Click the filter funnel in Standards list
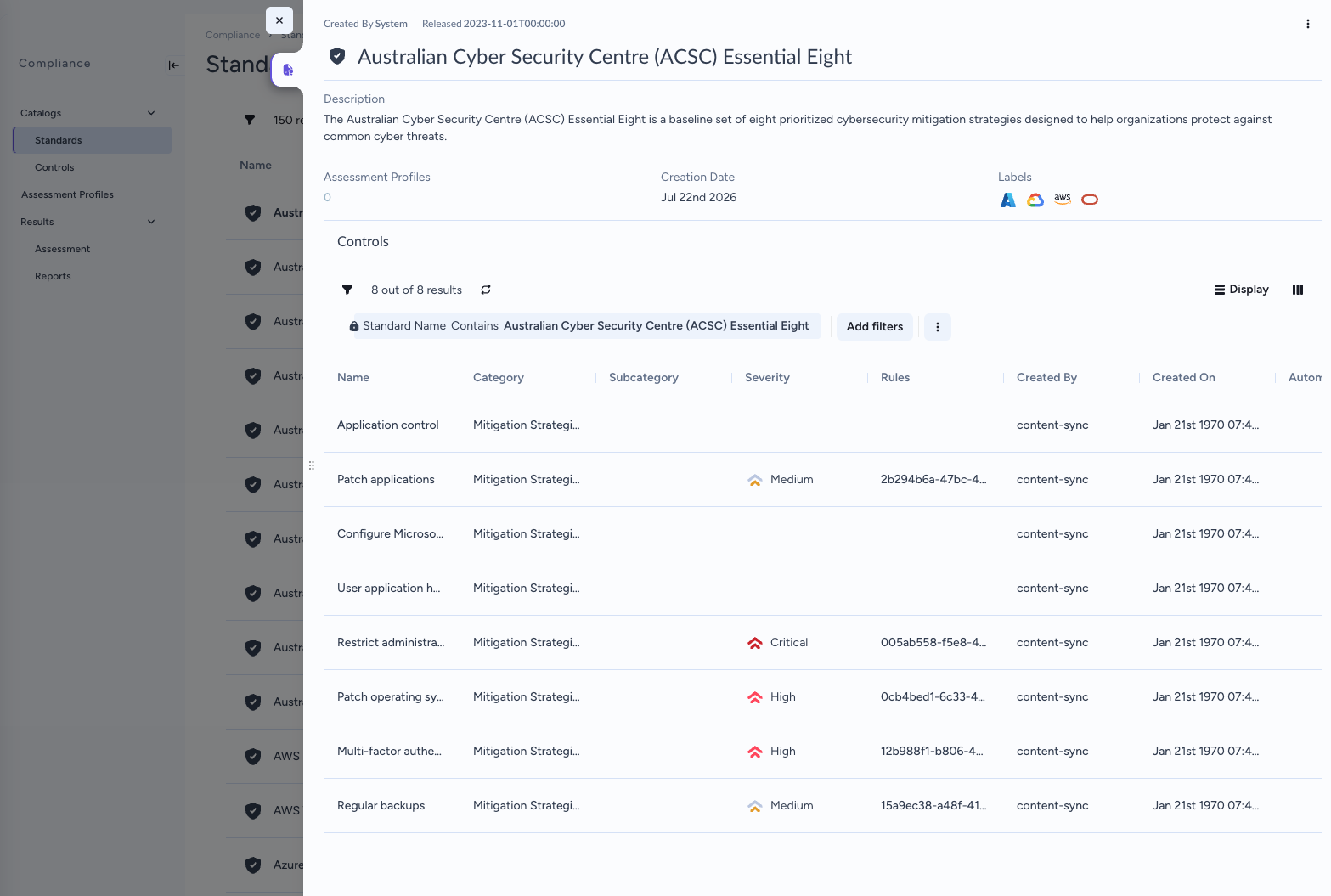 pyautogui.click(x=250, y=120)
